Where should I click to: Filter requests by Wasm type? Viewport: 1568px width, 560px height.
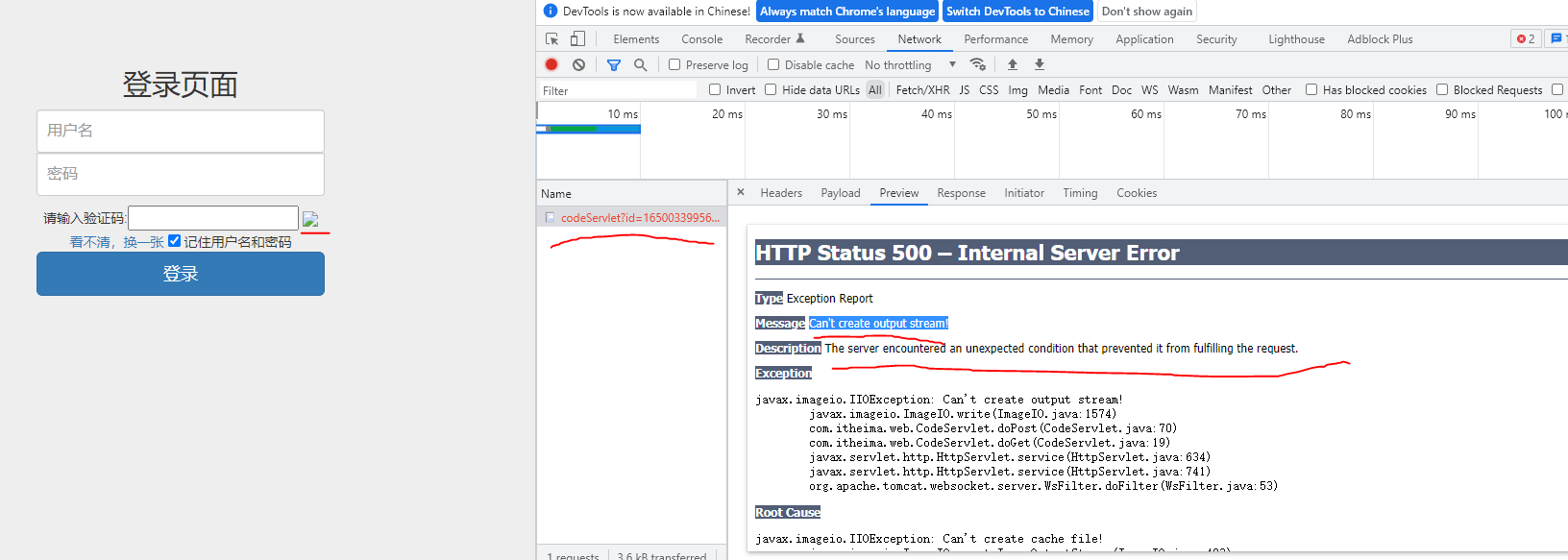(x=1183, y=90)
